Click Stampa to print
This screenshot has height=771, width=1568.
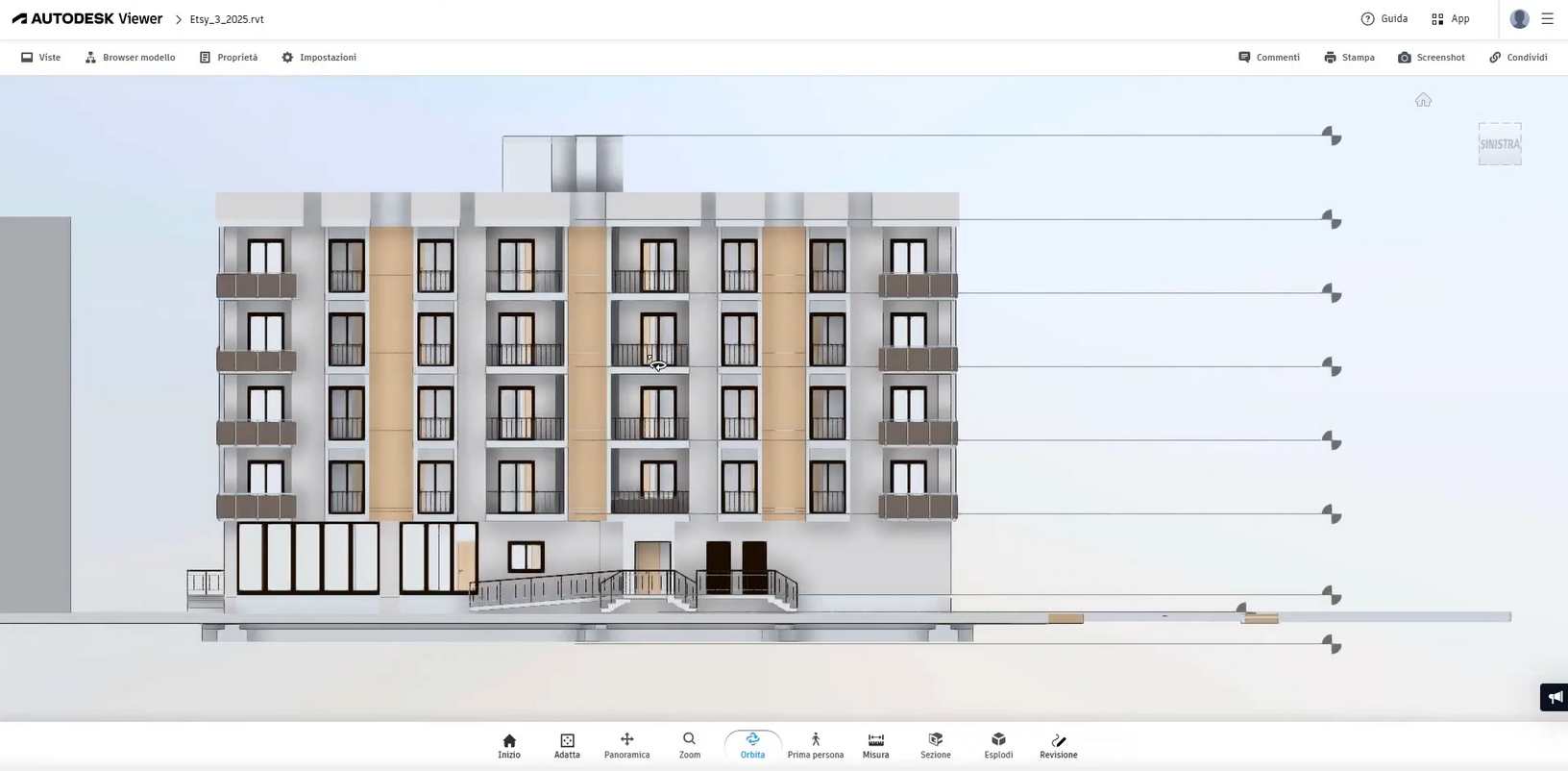pos(1349,58)
